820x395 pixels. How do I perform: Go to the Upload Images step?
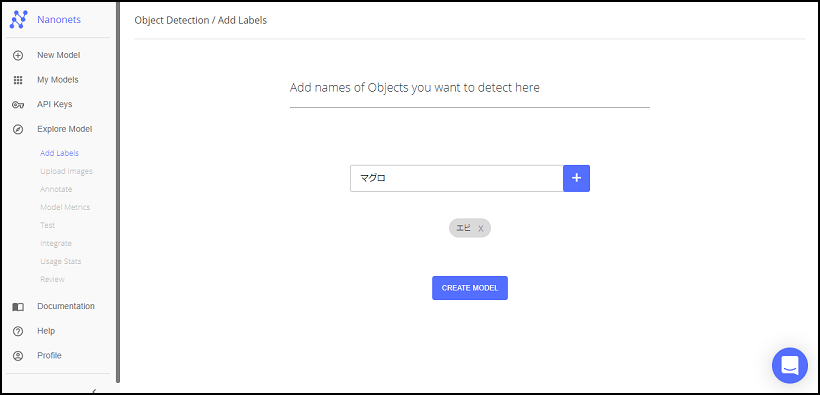[x=66, y=171]
